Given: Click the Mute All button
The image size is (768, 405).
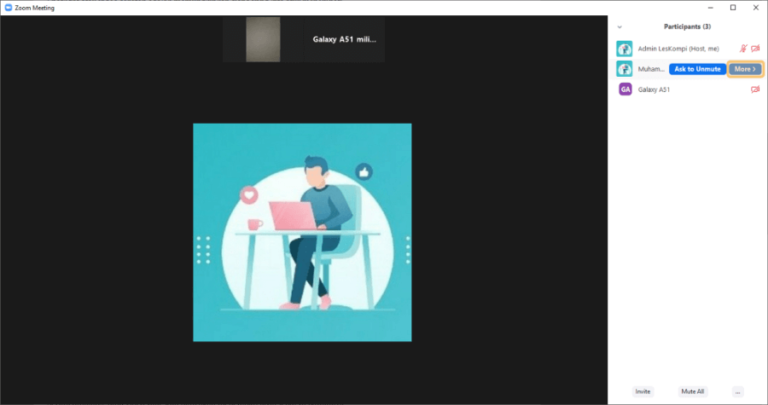Looking at the screenshot, I should point(693,391).
